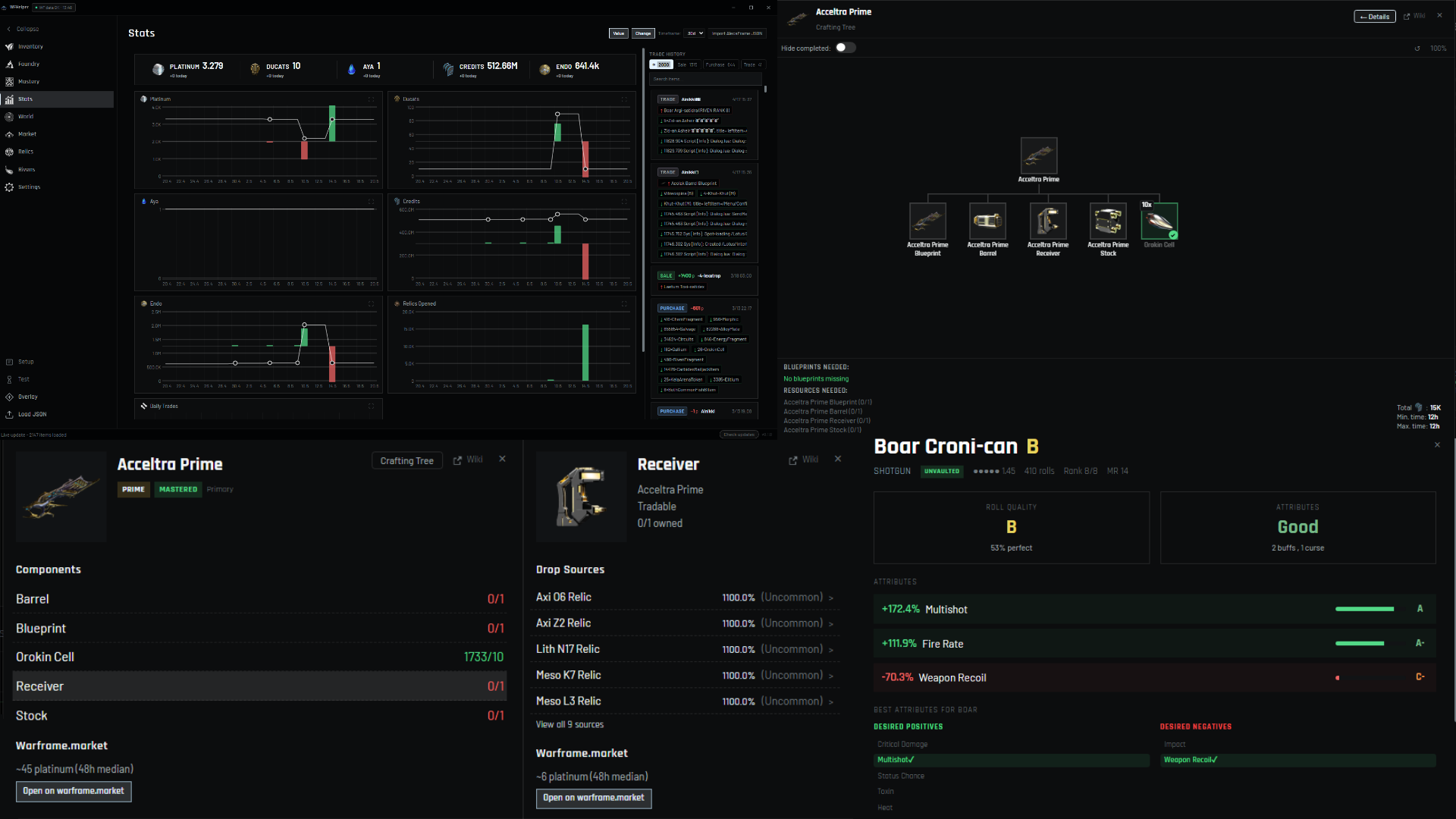The height and width of the screenshot is (819, 1456).
Task: Expand the Relics Opened chart to fullscreen
Action: click(x=624, y=304)
